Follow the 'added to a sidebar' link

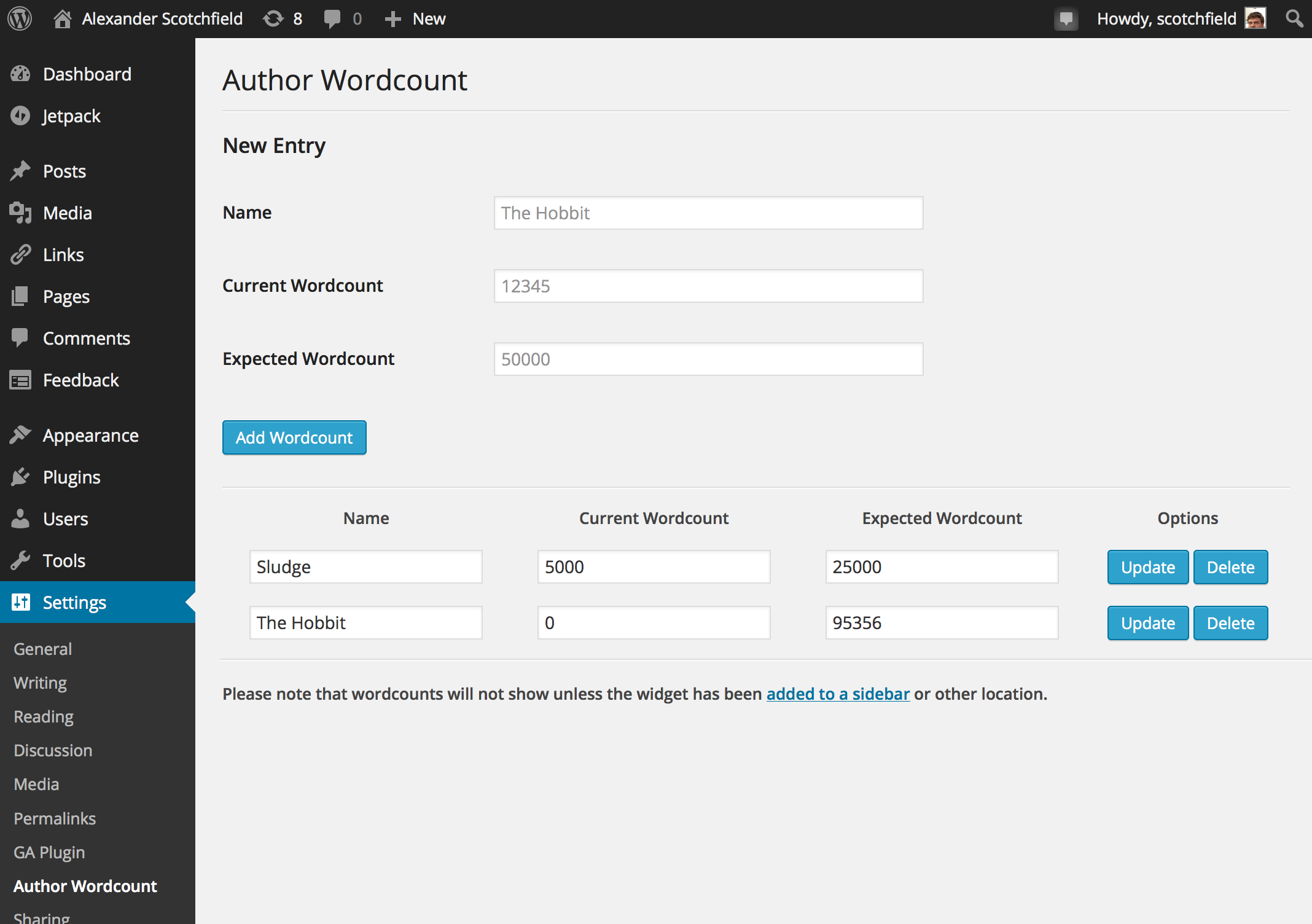point(838,694)
